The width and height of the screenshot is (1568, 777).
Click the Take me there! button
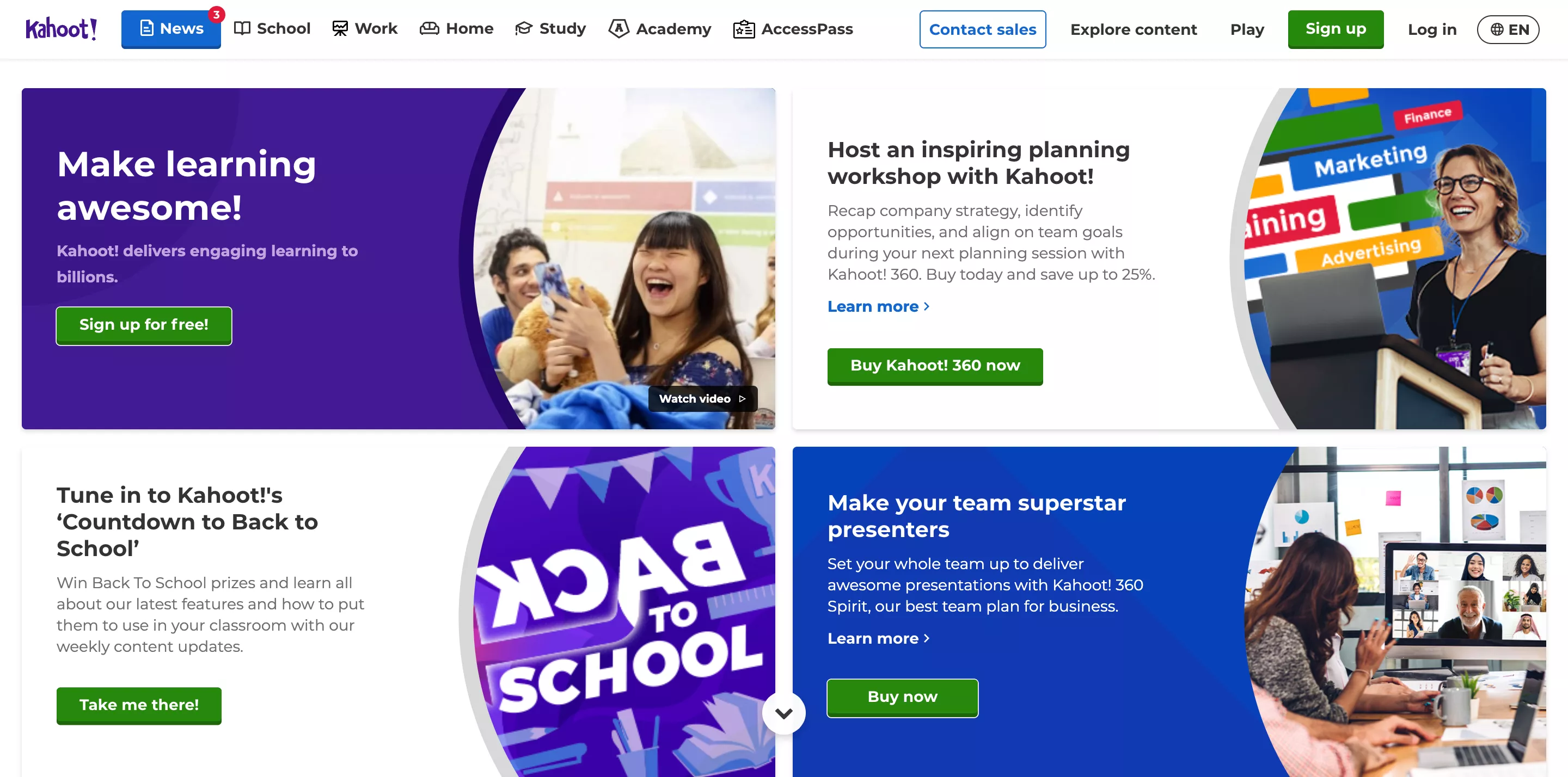click(139, 705)
